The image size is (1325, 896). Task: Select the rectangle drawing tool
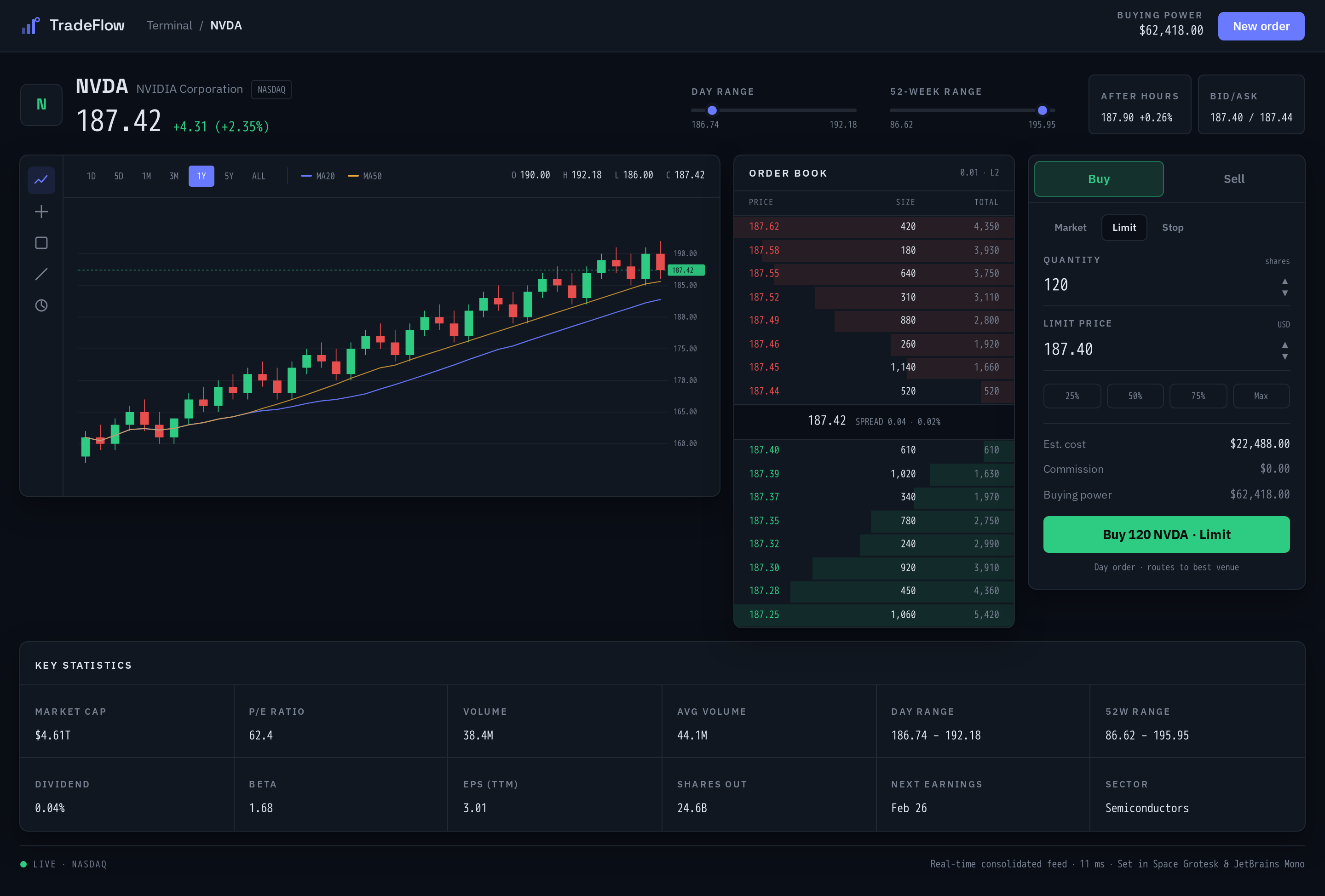click(41, 243)
